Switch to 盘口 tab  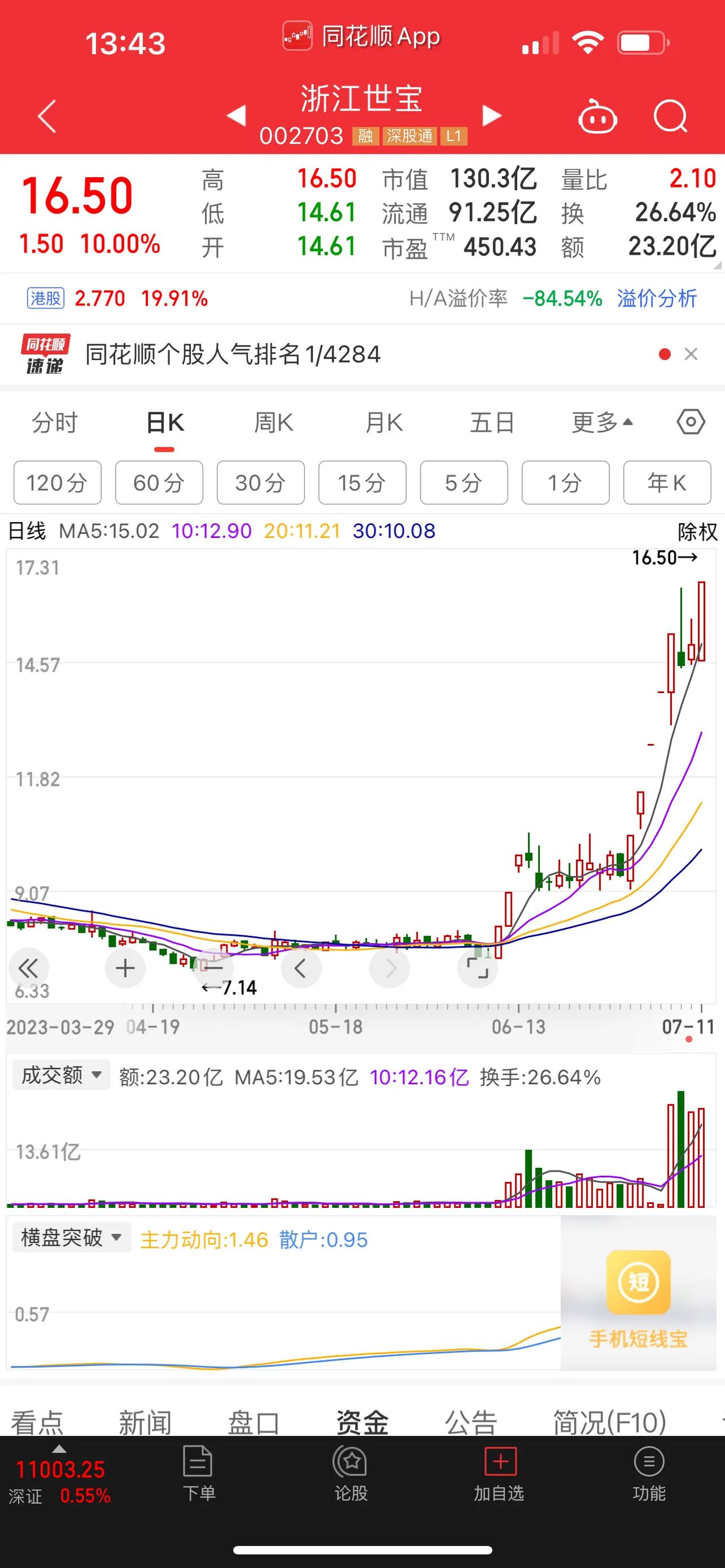pyautogui.click(x=253, y=1422)
